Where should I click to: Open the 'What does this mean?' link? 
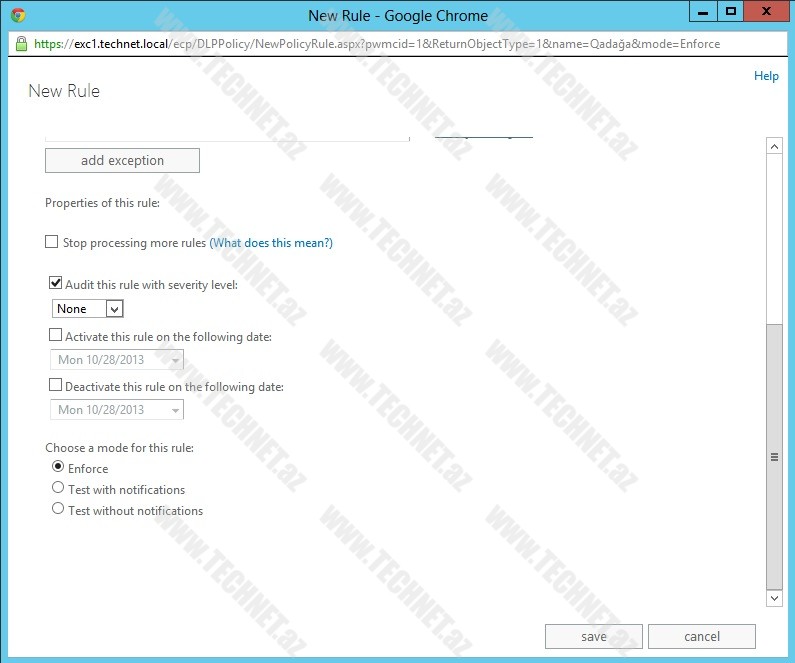pos(271,243)
